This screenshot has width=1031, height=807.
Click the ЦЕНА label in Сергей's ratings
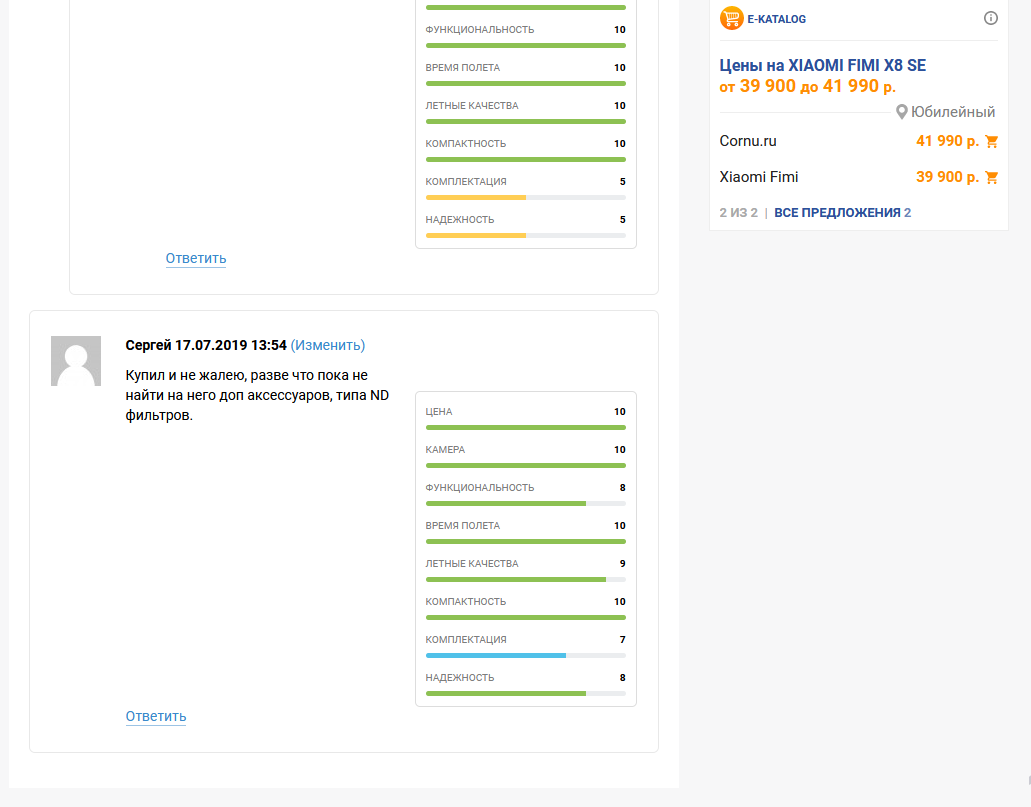tap(439, 412)
